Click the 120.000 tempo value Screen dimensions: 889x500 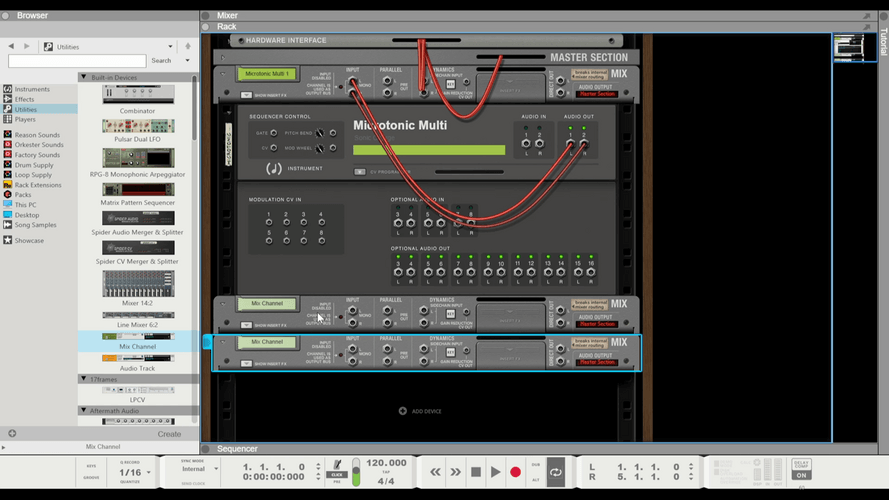386,463
